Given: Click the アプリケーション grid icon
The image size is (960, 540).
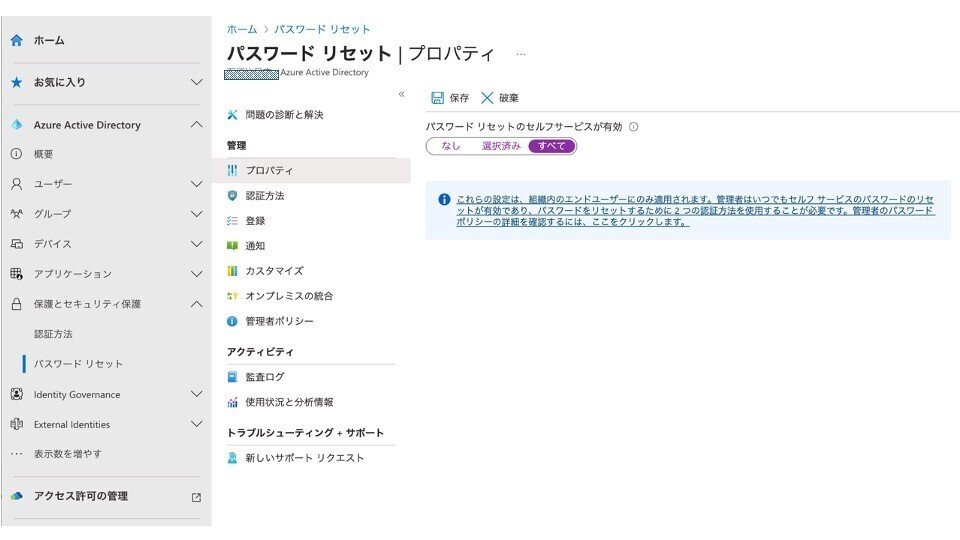Looking at the screenshot, I should [x=17, y=274].
